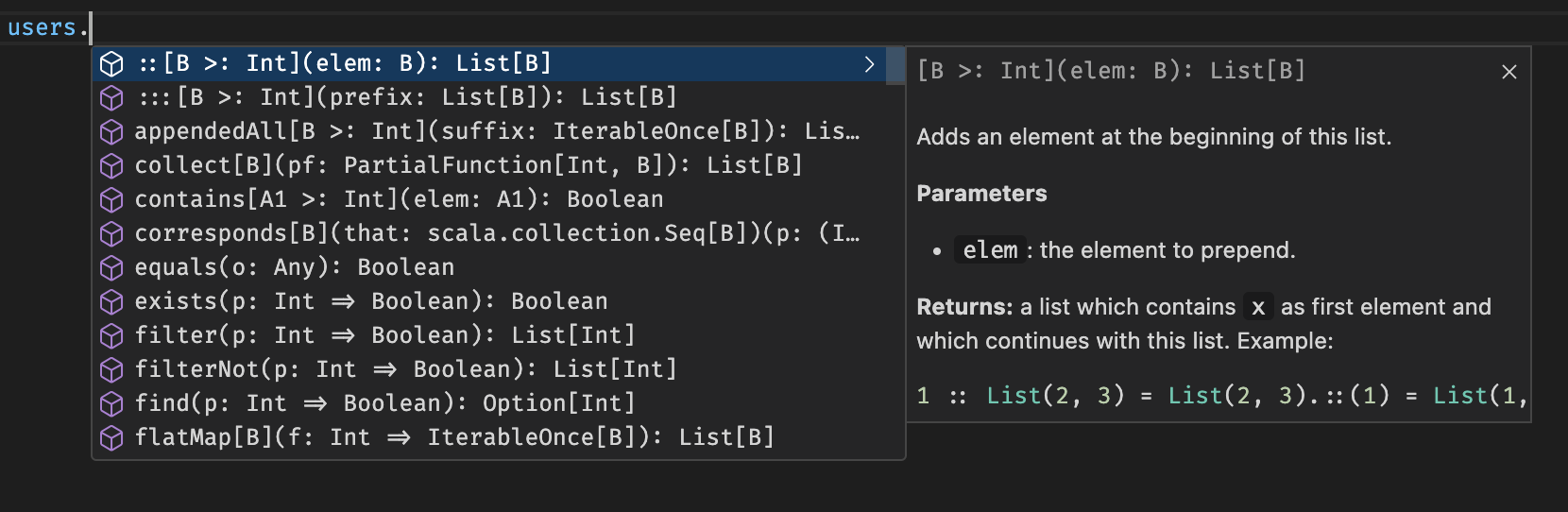
Task: Collapse details with the selected row's chevron
Action: point(869,64)
